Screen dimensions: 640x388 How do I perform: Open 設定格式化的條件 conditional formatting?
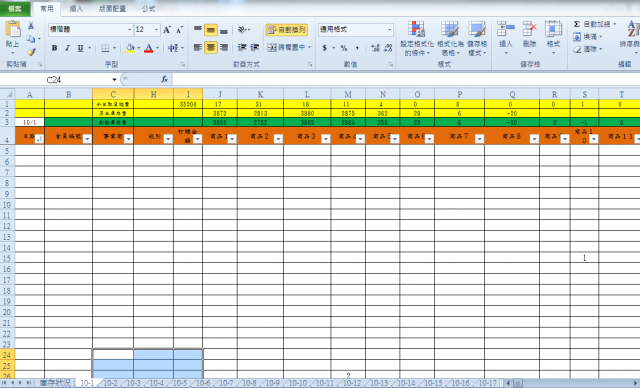click(417, 38)
